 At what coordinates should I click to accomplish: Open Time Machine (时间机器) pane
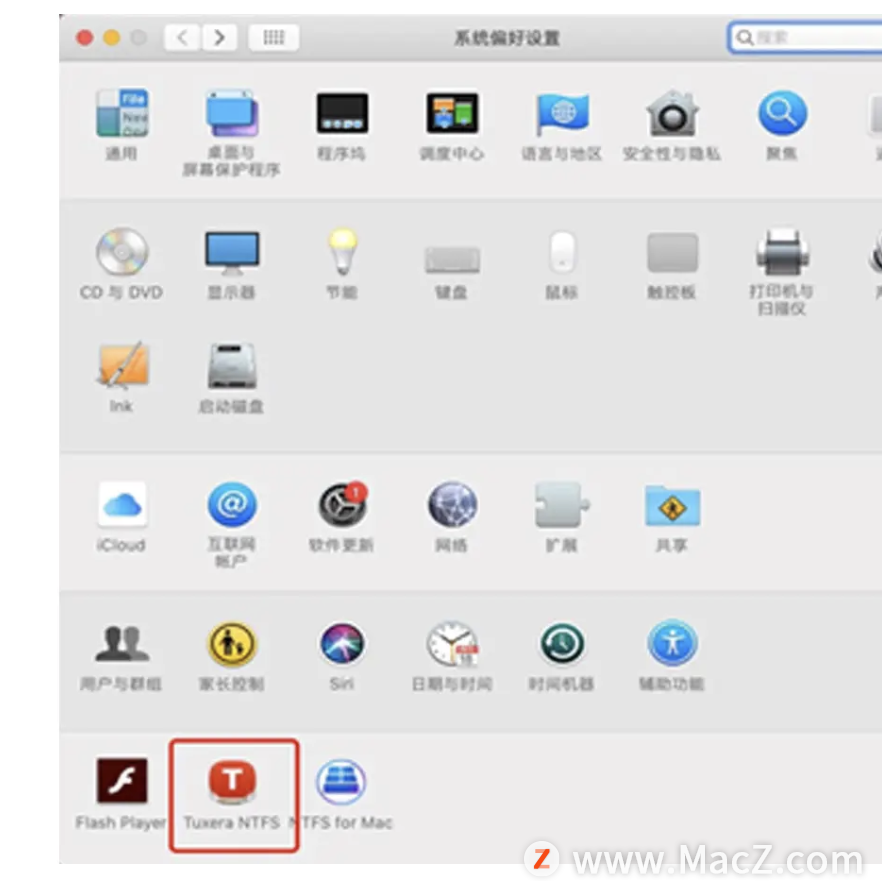pyautogui.click(x=562, y=643)
